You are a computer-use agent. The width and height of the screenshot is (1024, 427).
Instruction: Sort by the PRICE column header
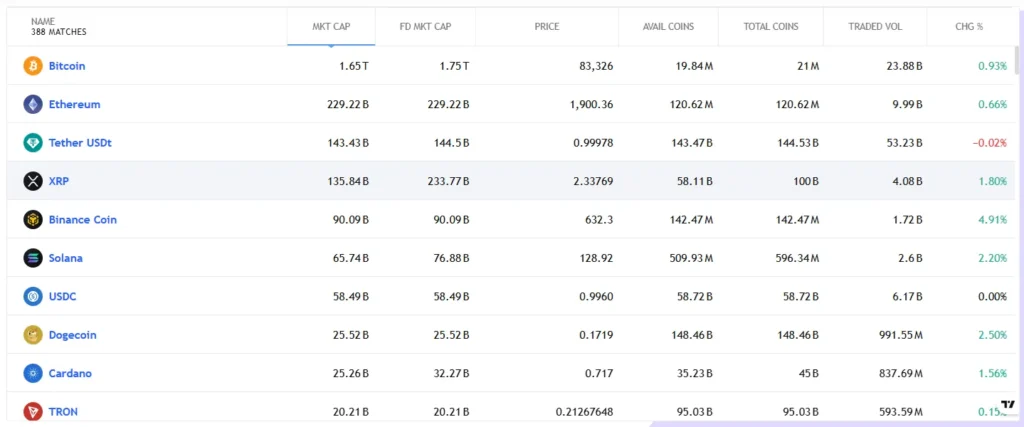pyautogui.click(x=547, y=27)
